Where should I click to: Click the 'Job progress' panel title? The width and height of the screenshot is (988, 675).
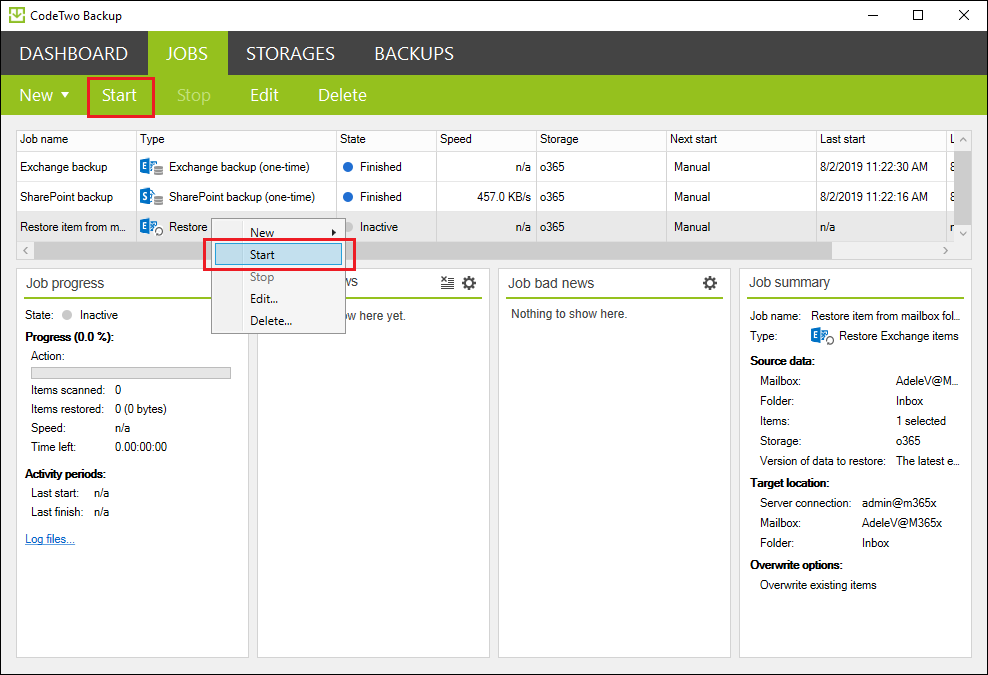coord(65,284)
